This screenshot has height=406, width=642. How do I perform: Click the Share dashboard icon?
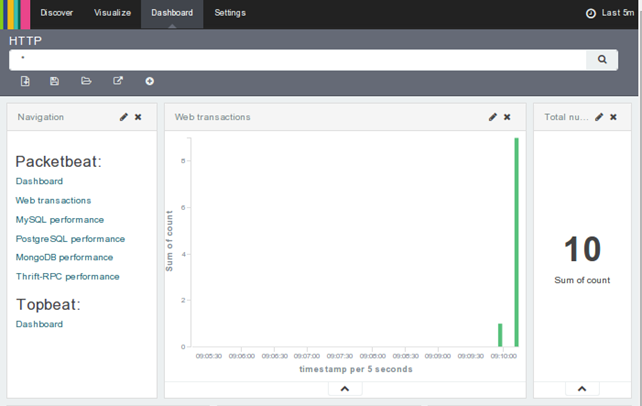tap(118, 81)
